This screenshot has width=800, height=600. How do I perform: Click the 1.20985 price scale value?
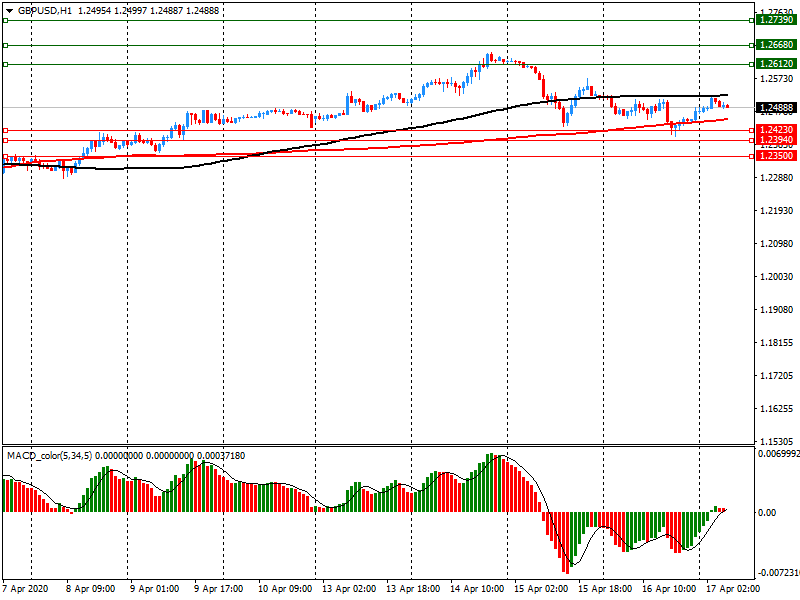point(776,244)
